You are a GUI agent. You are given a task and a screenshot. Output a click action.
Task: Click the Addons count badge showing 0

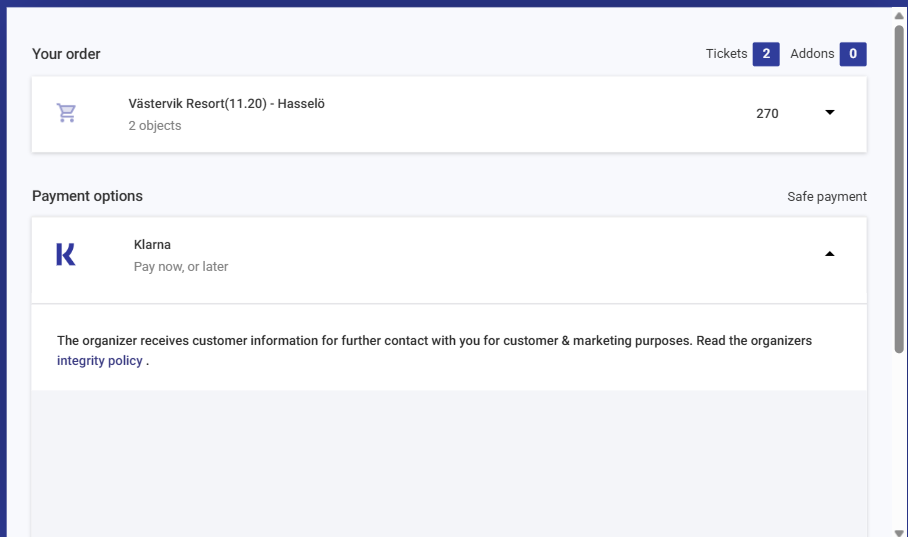853,54
